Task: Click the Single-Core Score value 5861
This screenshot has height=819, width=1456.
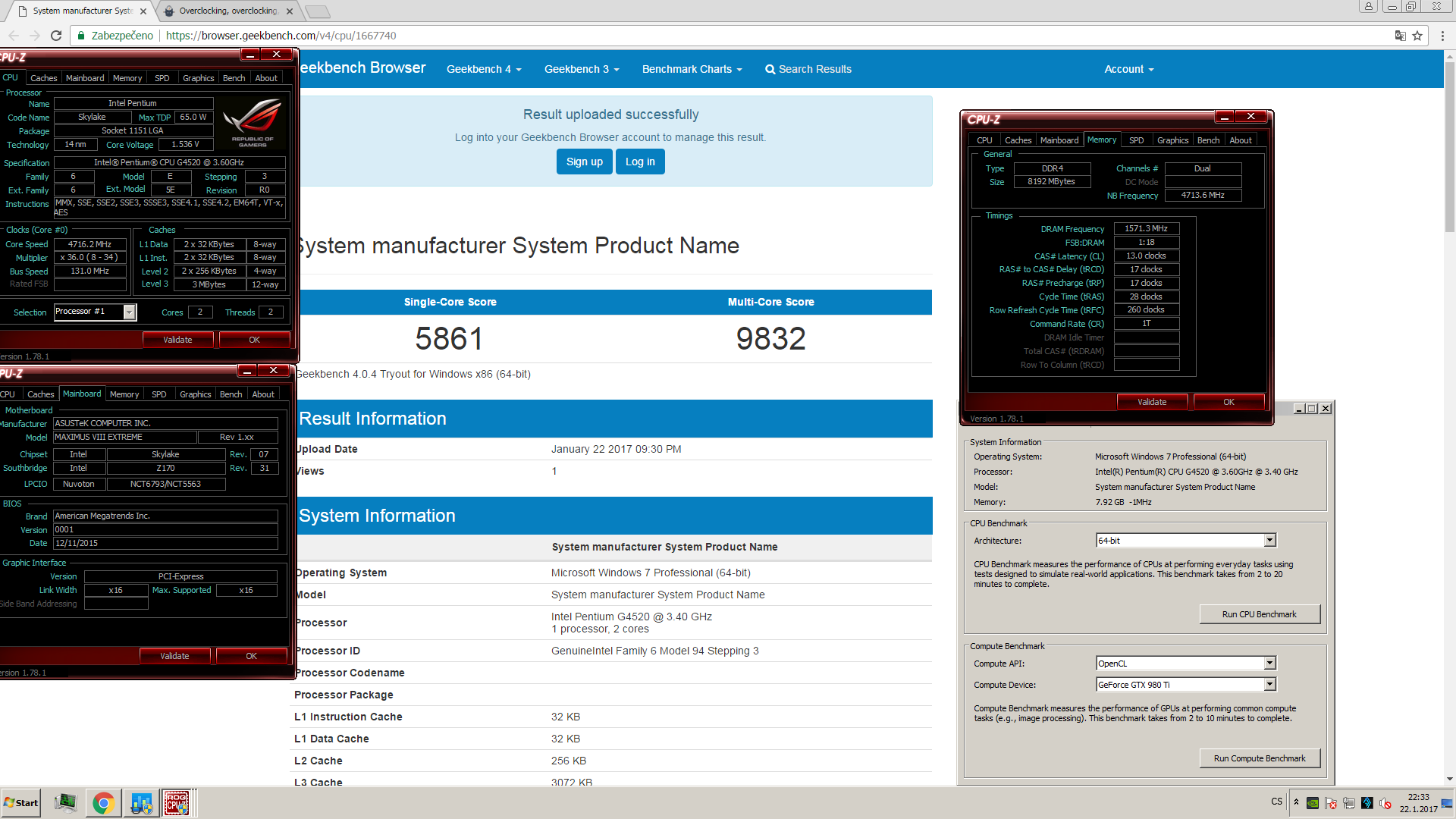Action: tap(449, 338)
